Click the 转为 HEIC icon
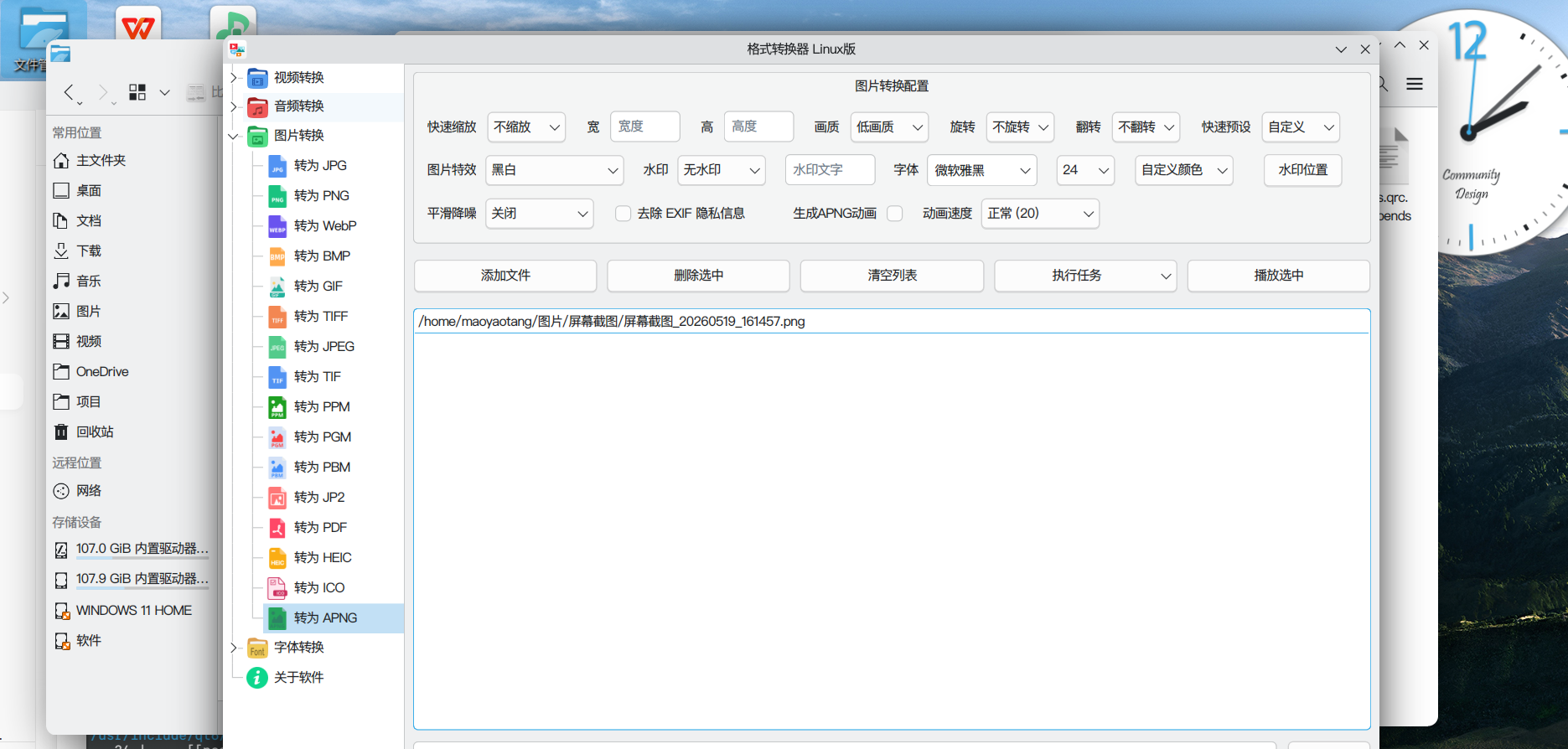Image resolution: width=1568 pixels, height=749 pixels. coord(277,558)
